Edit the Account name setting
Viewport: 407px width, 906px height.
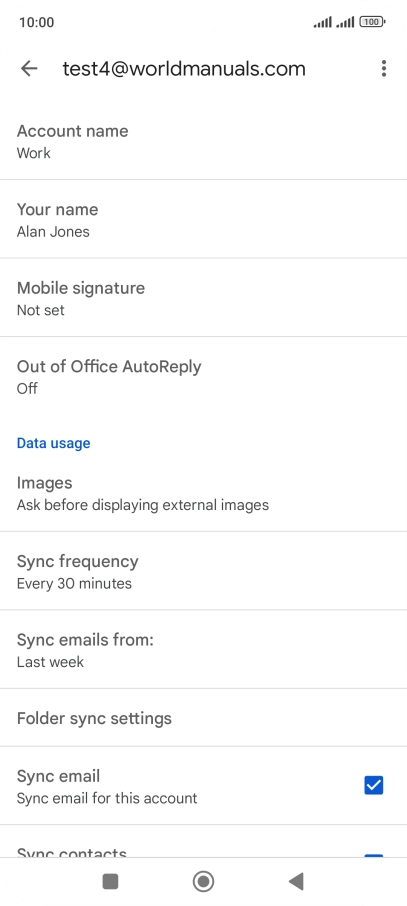[204, 140]
